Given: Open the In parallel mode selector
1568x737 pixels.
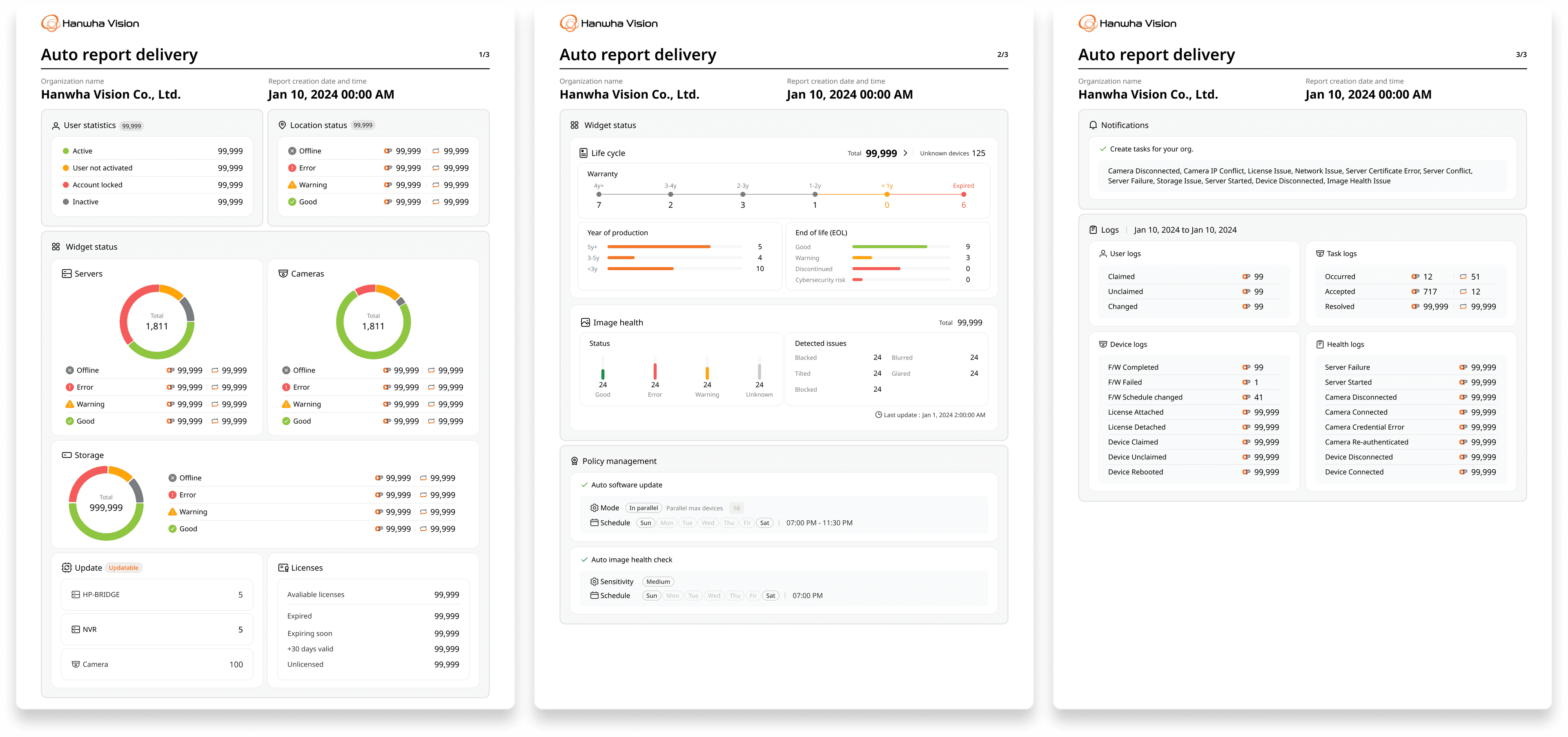Looking at the screenshot, I should [644, 508].
